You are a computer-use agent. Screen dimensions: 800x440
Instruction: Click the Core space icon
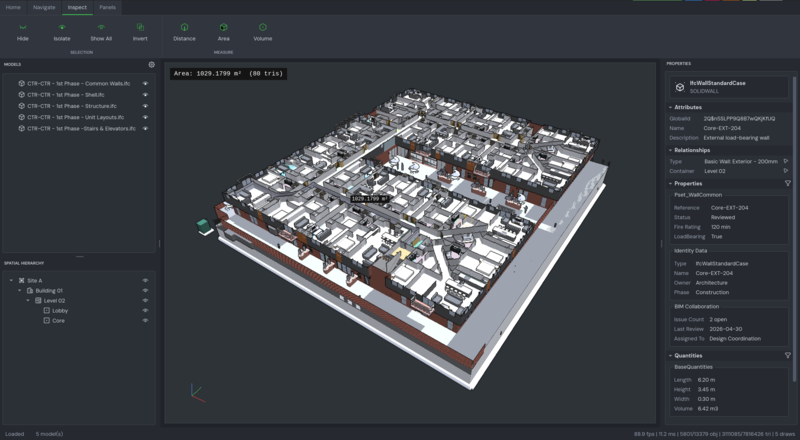pos(47,321)
